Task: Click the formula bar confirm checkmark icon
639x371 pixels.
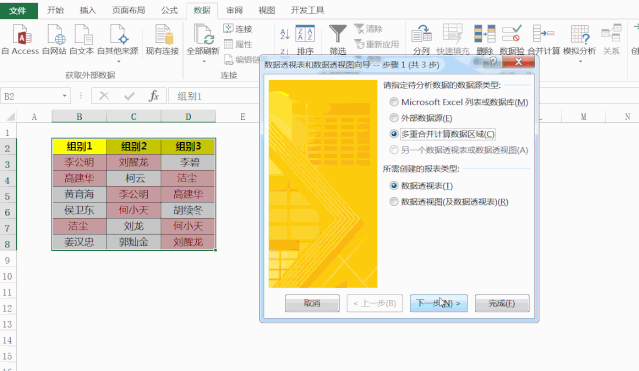Action: pos(130,96)
